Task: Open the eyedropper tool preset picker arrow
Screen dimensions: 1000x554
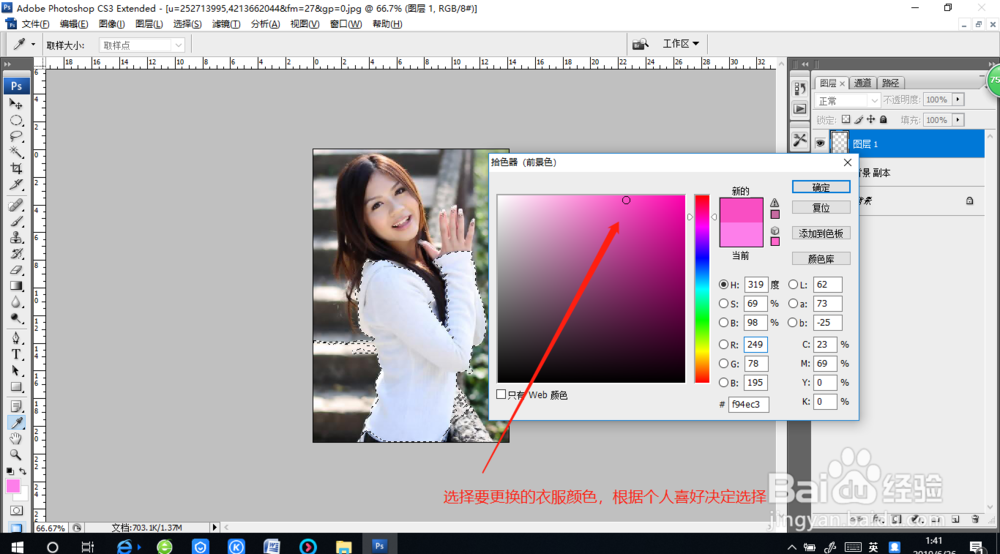Action: [x=33, y=45]
